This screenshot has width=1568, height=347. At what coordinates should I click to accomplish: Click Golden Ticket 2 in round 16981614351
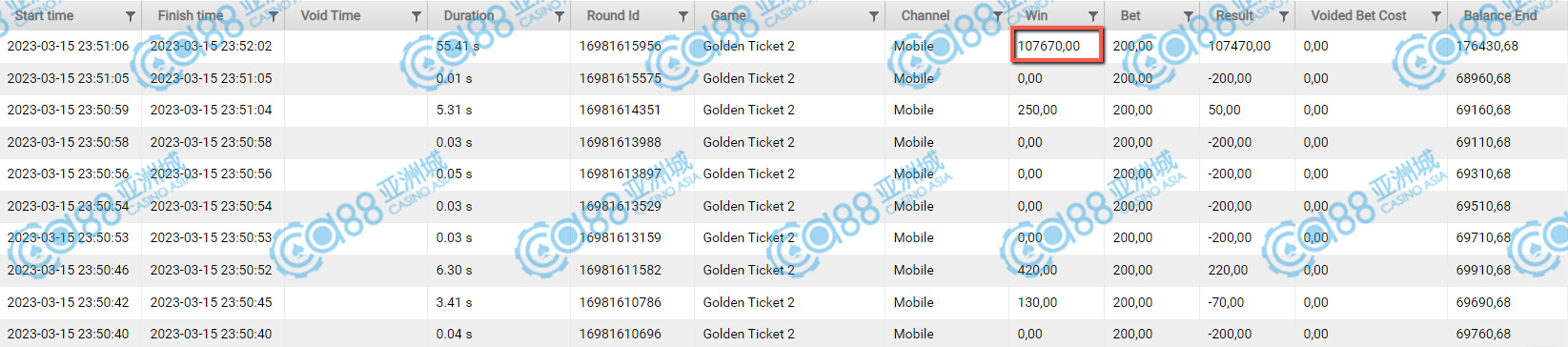point(748,110)
